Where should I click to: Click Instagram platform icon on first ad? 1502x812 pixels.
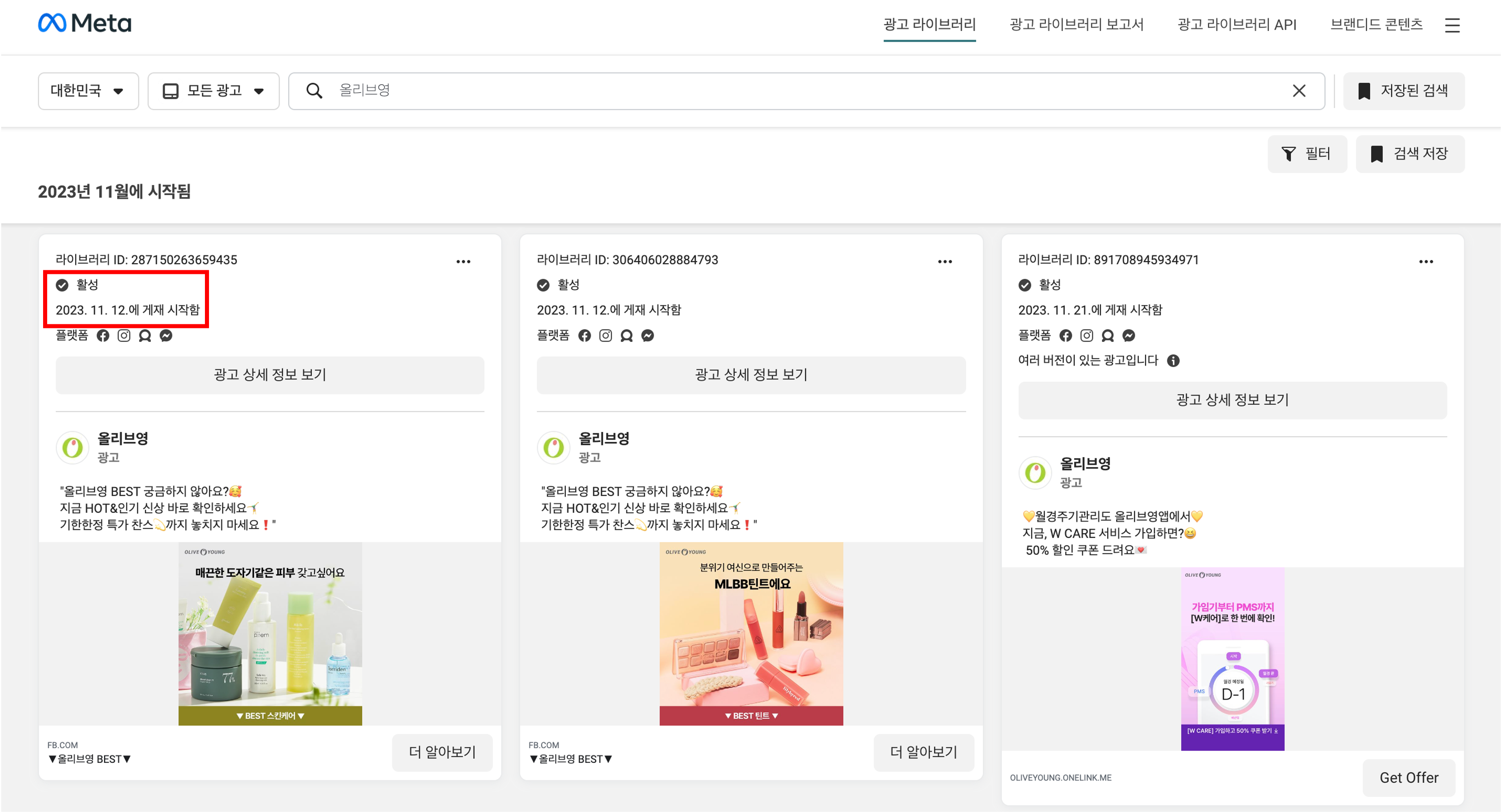point(124,336)
